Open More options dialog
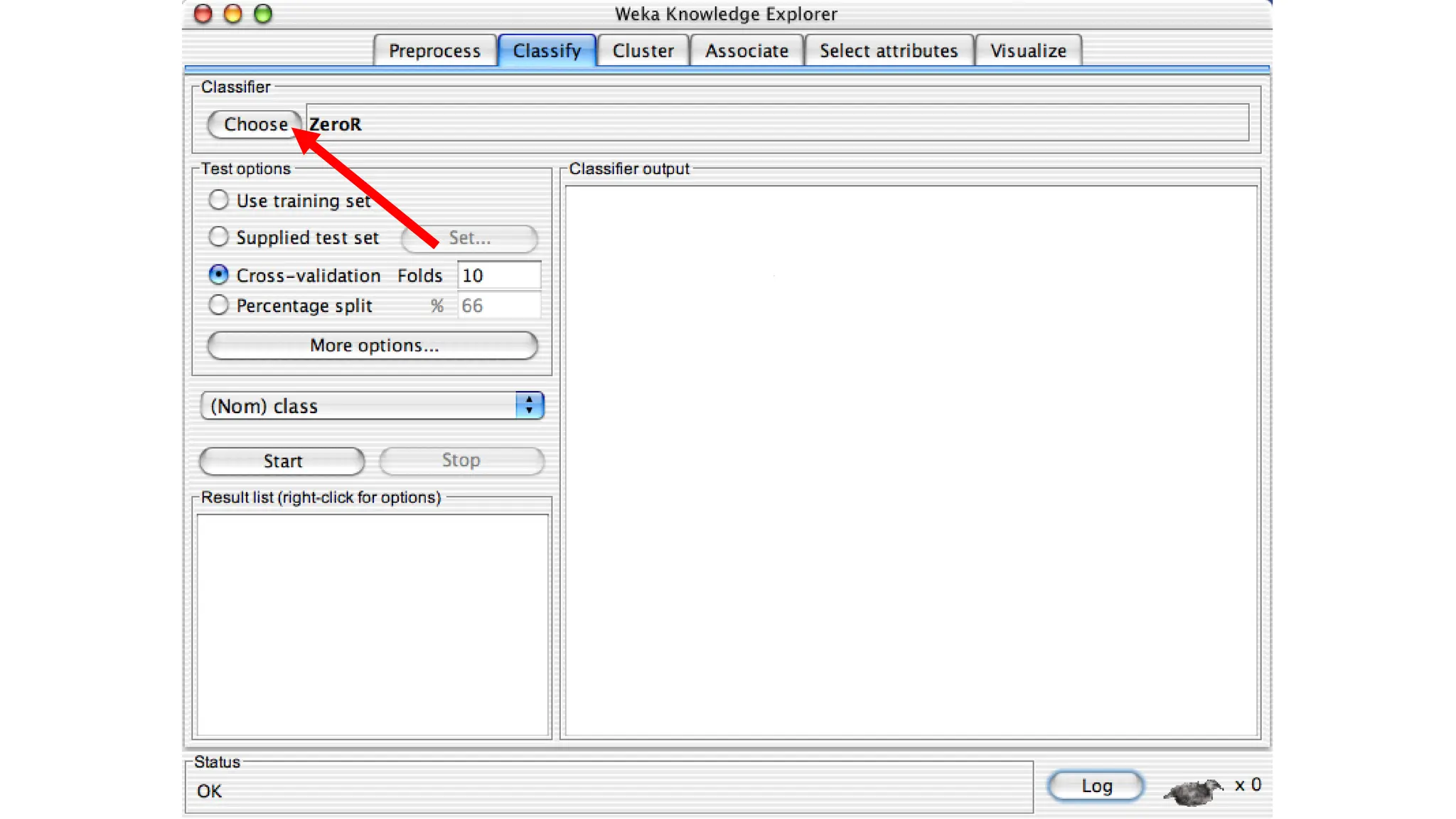Screen dimensions: 1456x819 [373, 346]
